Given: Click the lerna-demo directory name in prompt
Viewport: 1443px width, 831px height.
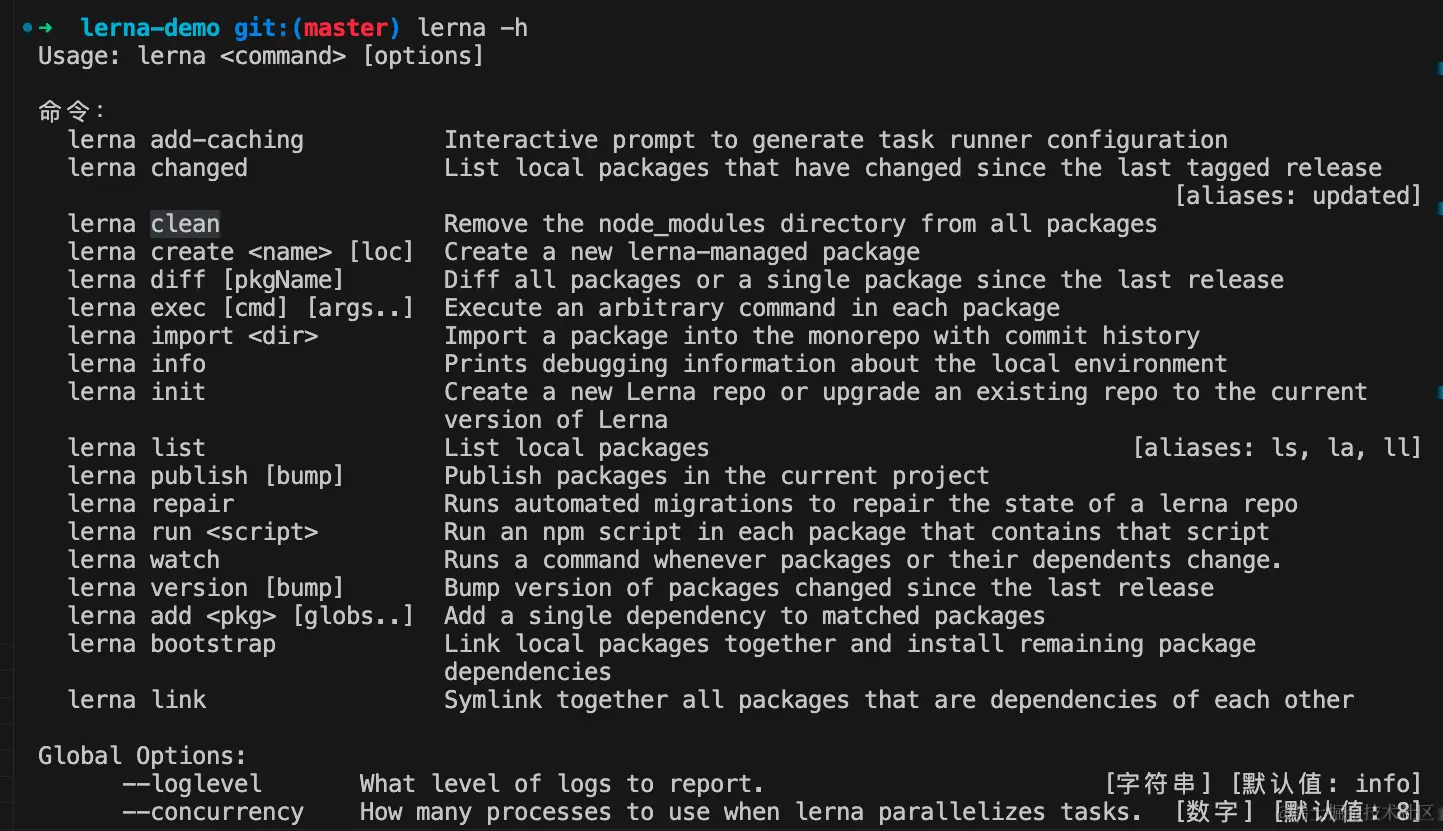Looking at the screenshot, I should click(x=150, y=28).
